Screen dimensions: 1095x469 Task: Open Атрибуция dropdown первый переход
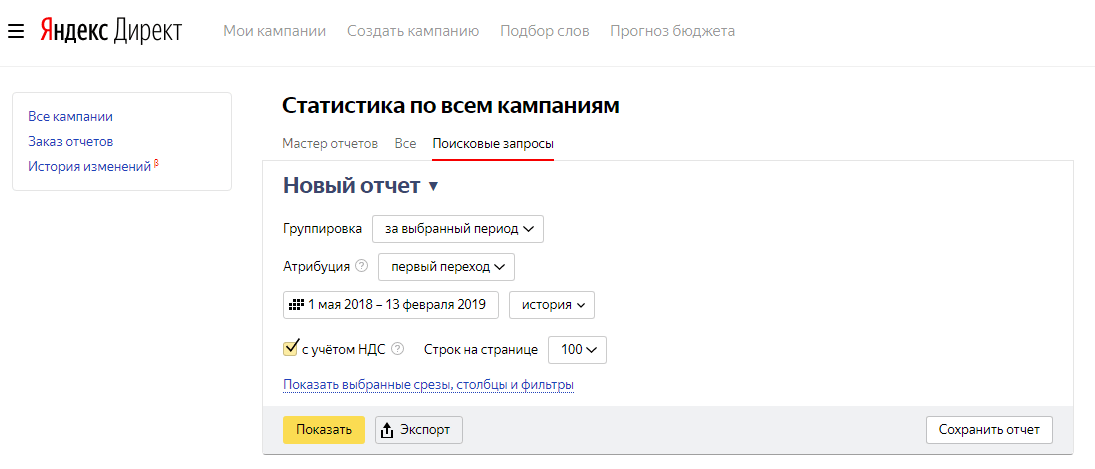tap(446, 267)
